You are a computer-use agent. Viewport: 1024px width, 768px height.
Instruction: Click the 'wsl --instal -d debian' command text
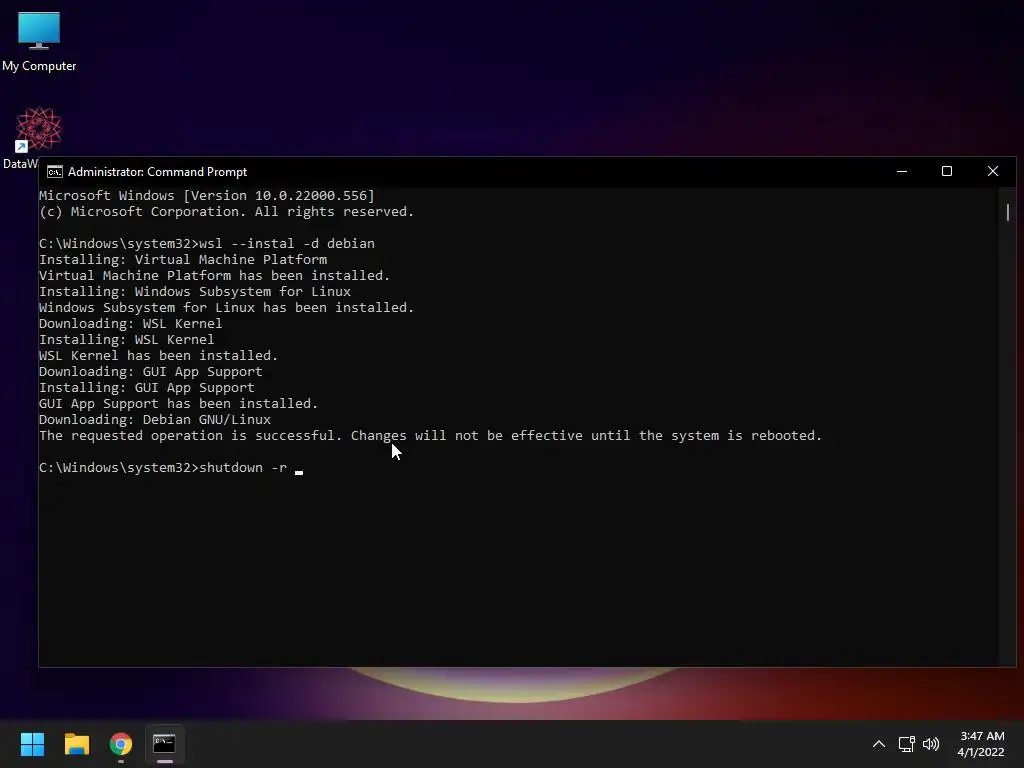click(x=287, y=244)
